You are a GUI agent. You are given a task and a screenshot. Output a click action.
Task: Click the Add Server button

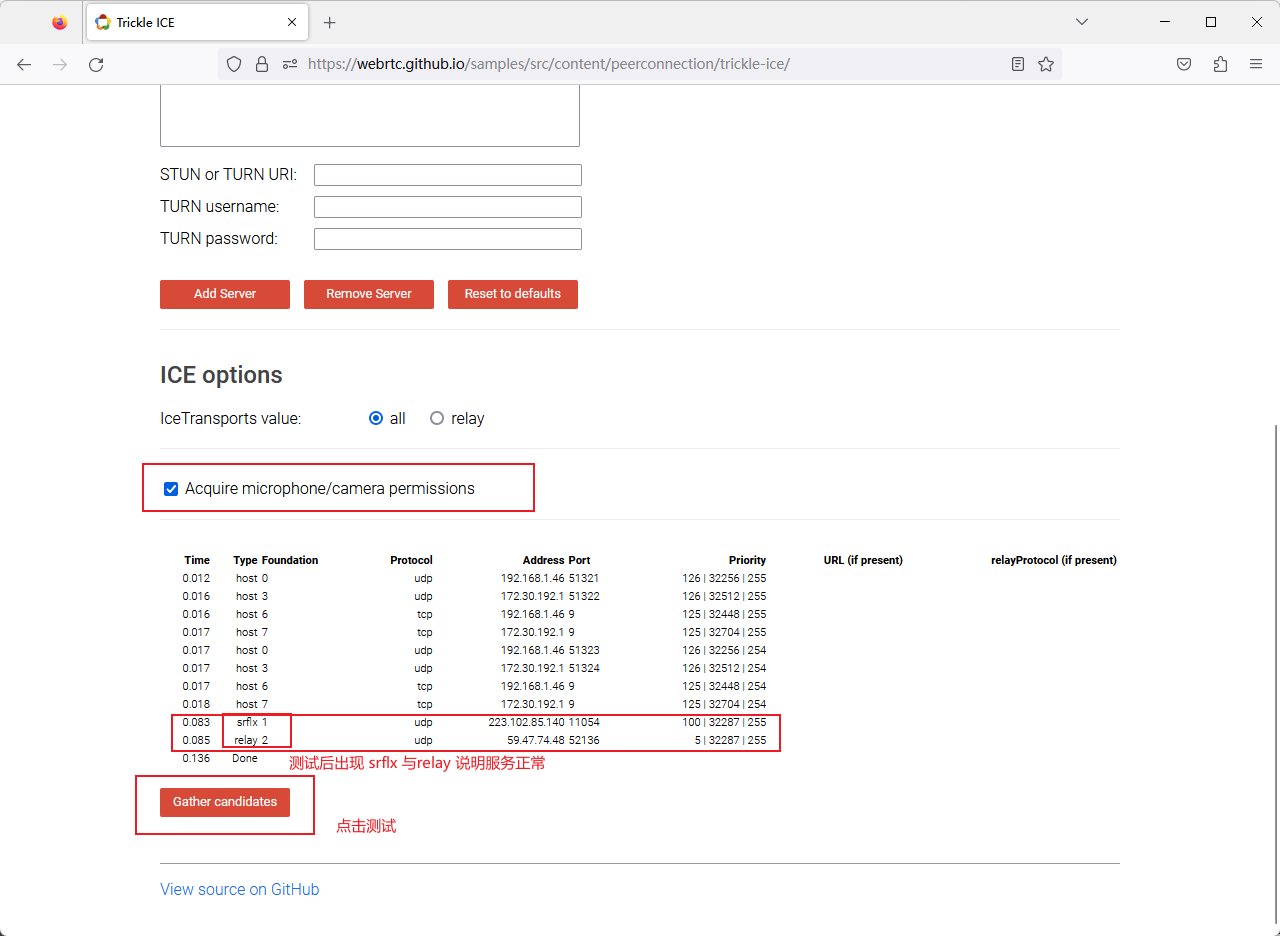click(225, 294)
